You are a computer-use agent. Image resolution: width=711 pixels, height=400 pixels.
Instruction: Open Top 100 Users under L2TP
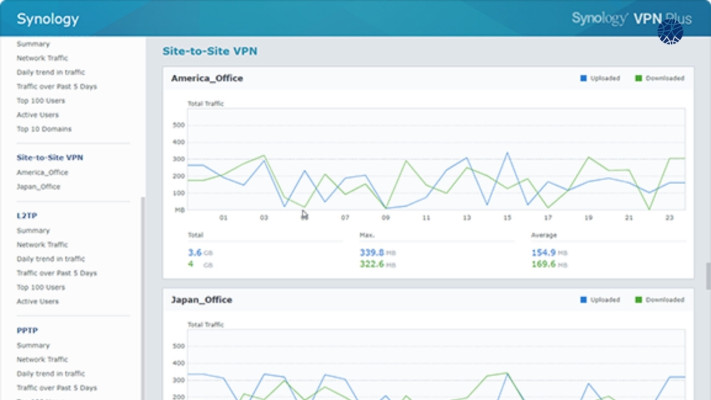click(41, 287)
